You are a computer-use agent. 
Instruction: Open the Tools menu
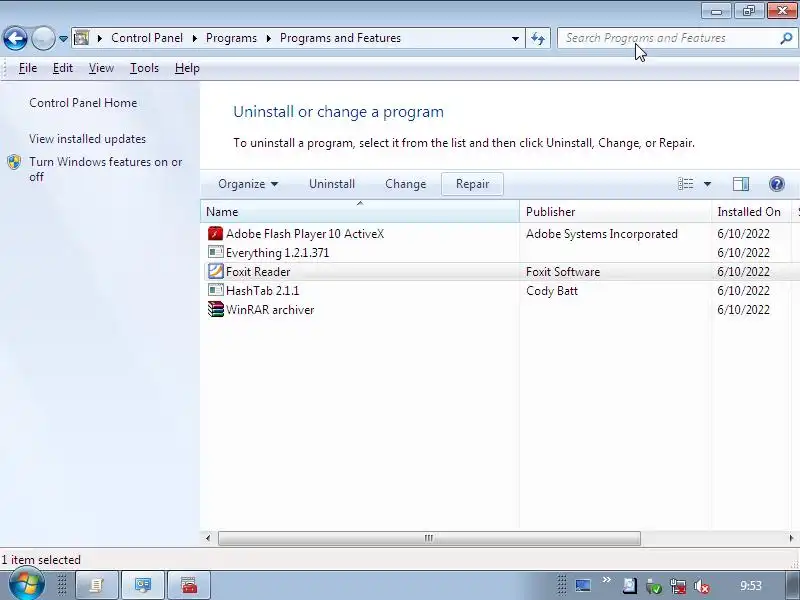tap(144, 68)
